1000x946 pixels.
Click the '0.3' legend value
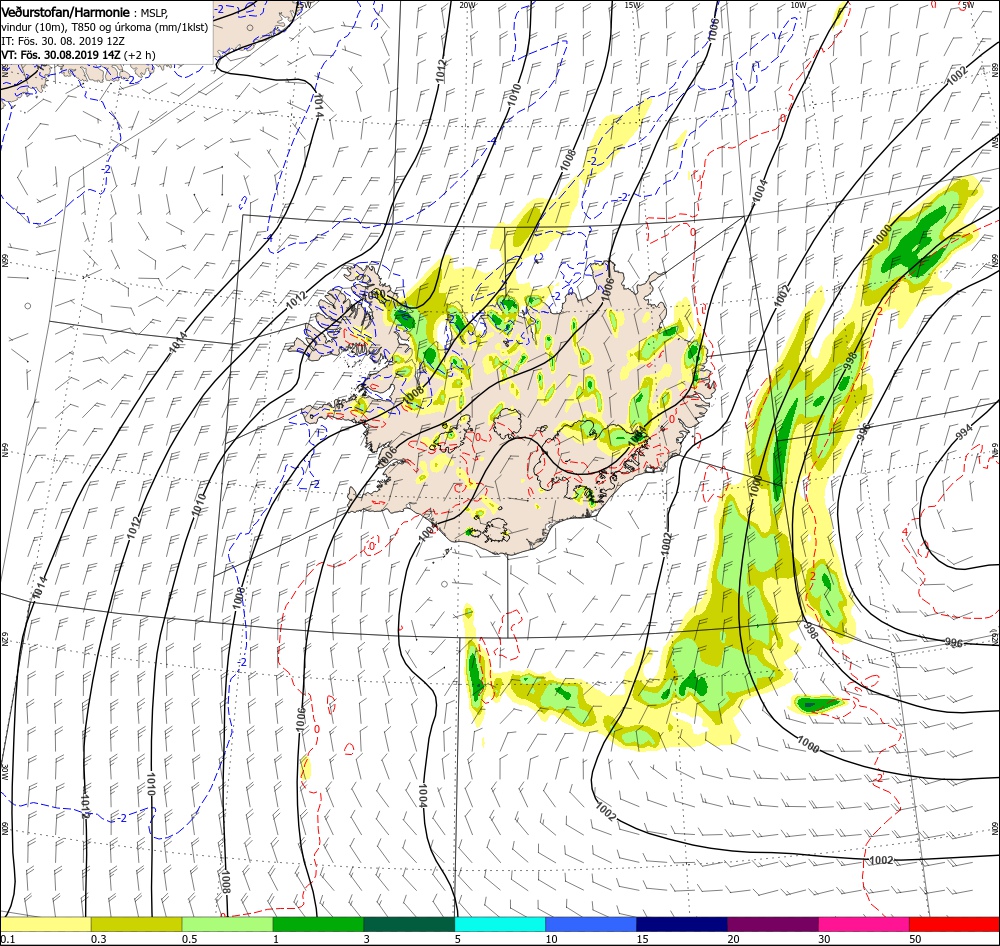pyautogui.click(x=99, y=939)
